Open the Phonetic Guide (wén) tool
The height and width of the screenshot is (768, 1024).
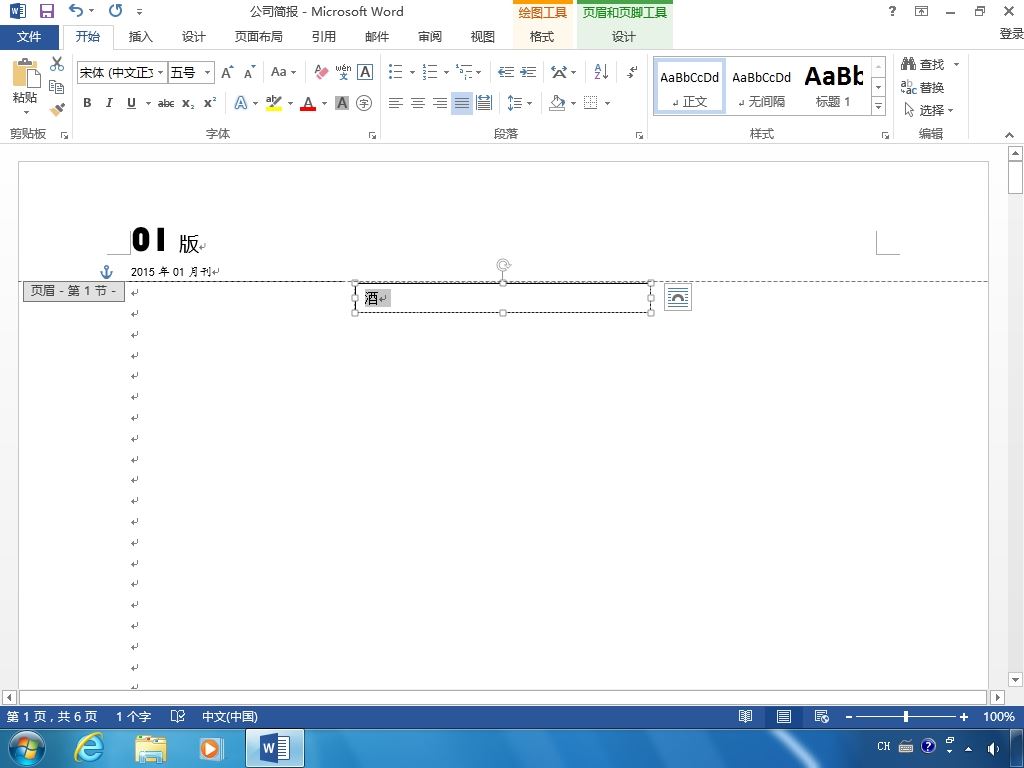click(343, 72)
